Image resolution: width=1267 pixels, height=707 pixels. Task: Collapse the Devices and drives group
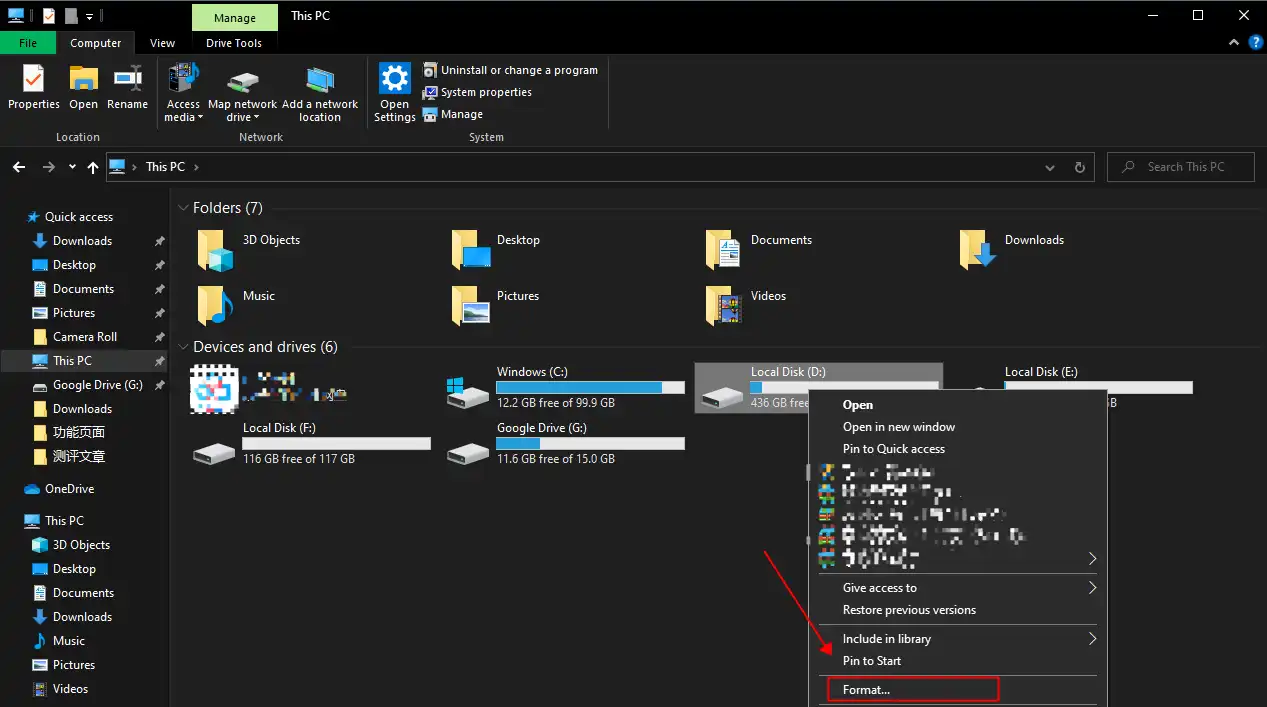pyautogui.click(x=183, y=347)
